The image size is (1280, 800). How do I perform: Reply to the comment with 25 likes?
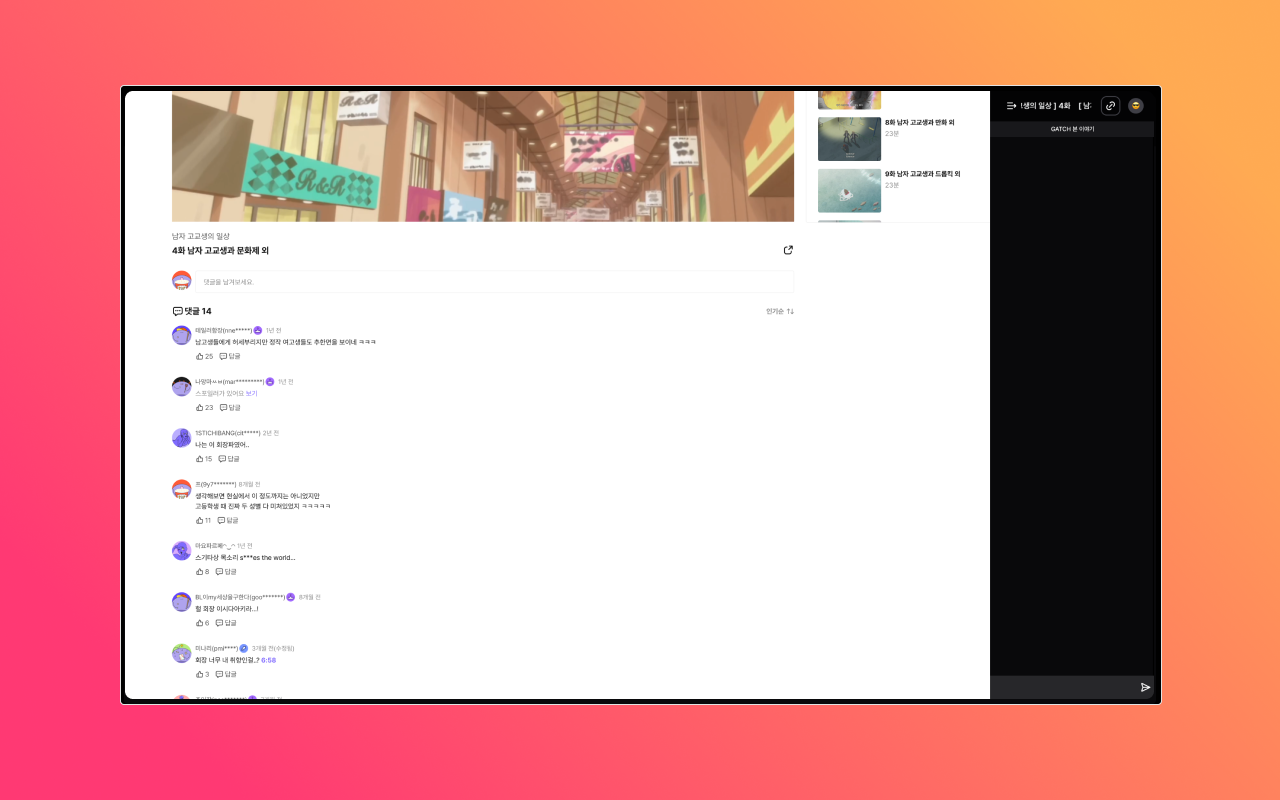click(230, 356)
